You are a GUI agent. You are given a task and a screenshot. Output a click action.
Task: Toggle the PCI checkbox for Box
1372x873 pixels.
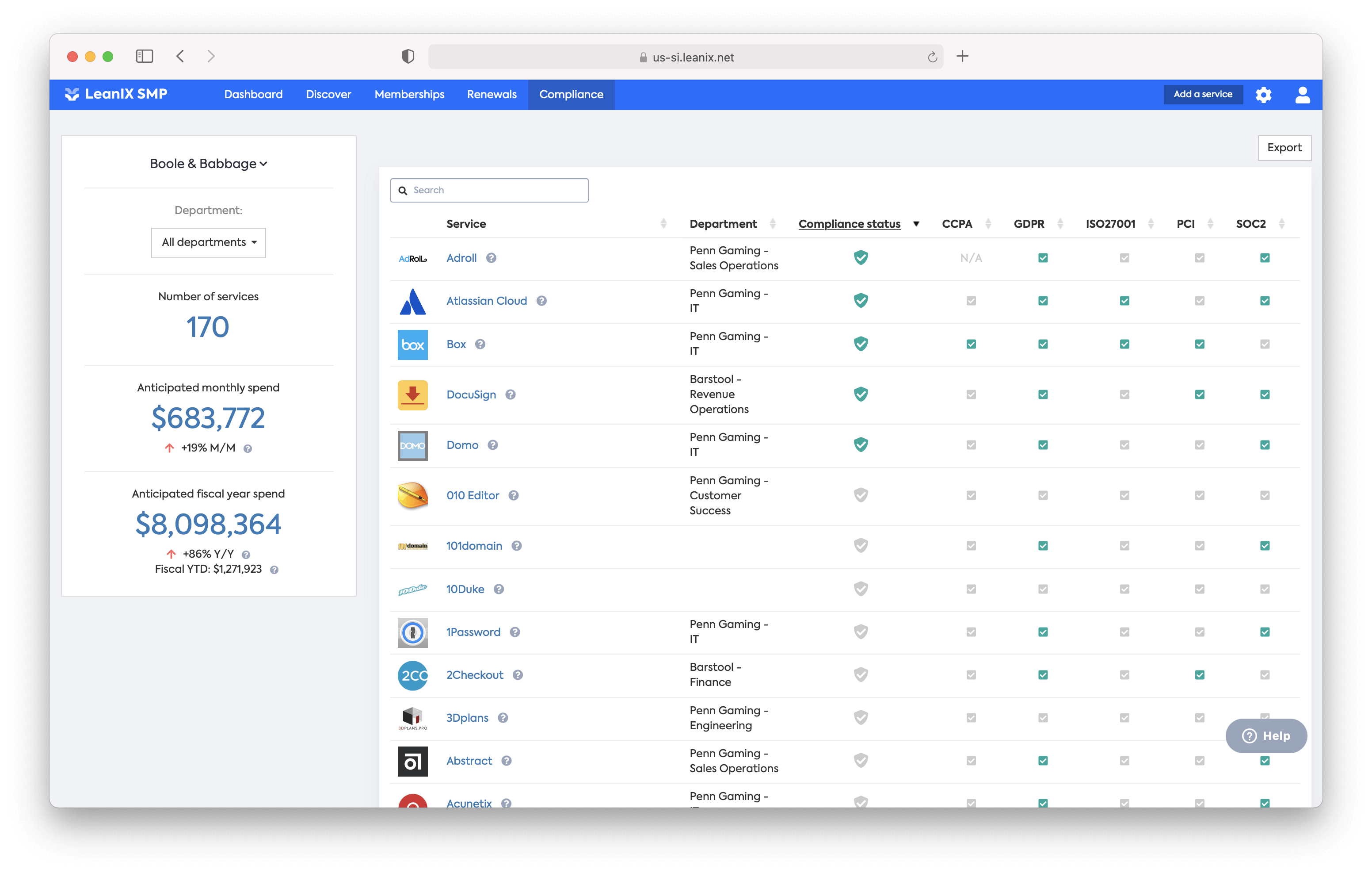[x=1199, y=344]
